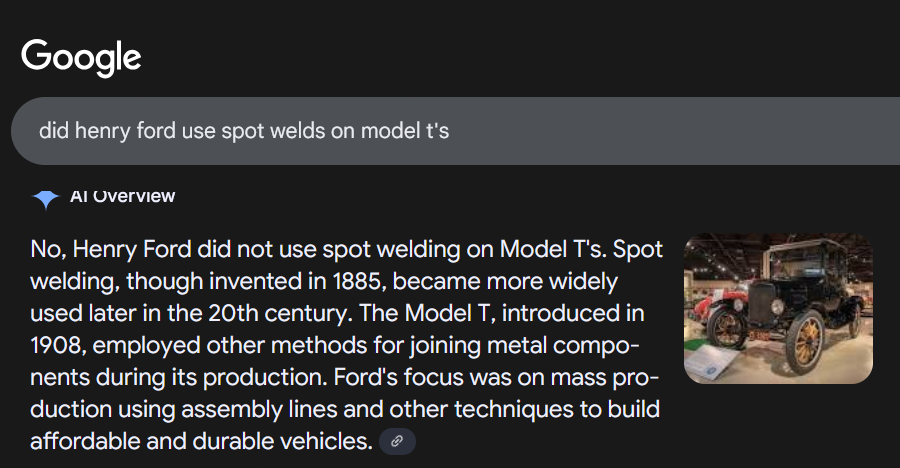
Task: Click the AI Overview sparkle icon
Action: point(45,198)
